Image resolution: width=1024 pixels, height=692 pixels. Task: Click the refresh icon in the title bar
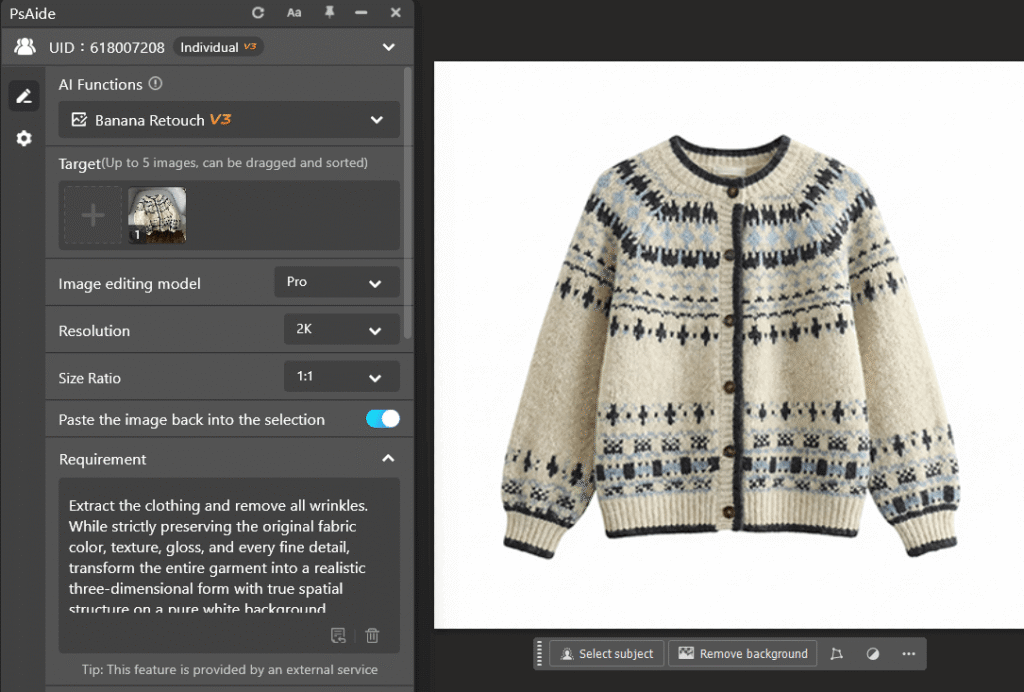[x=258, y=13]
